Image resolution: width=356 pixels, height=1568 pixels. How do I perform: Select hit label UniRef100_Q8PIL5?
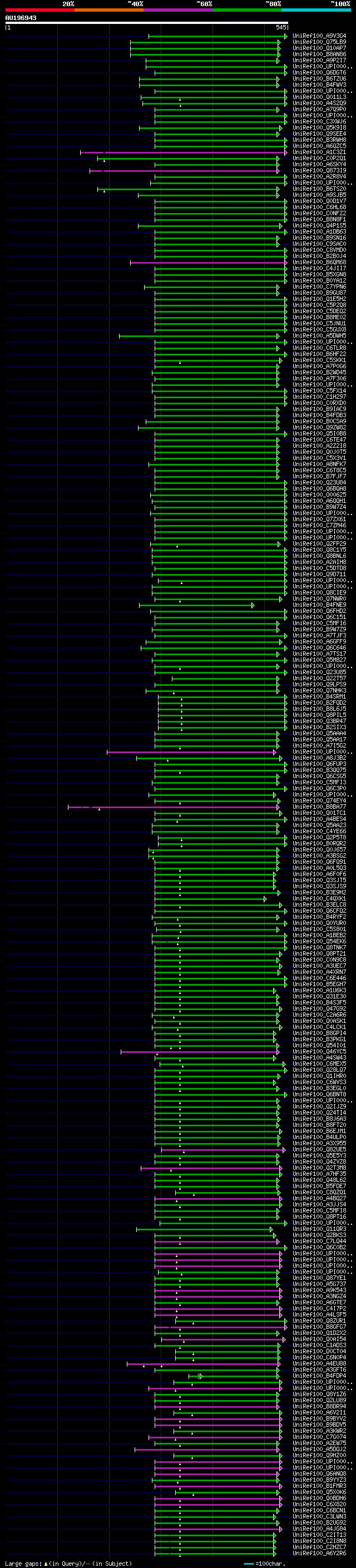[x=319, y=715]
